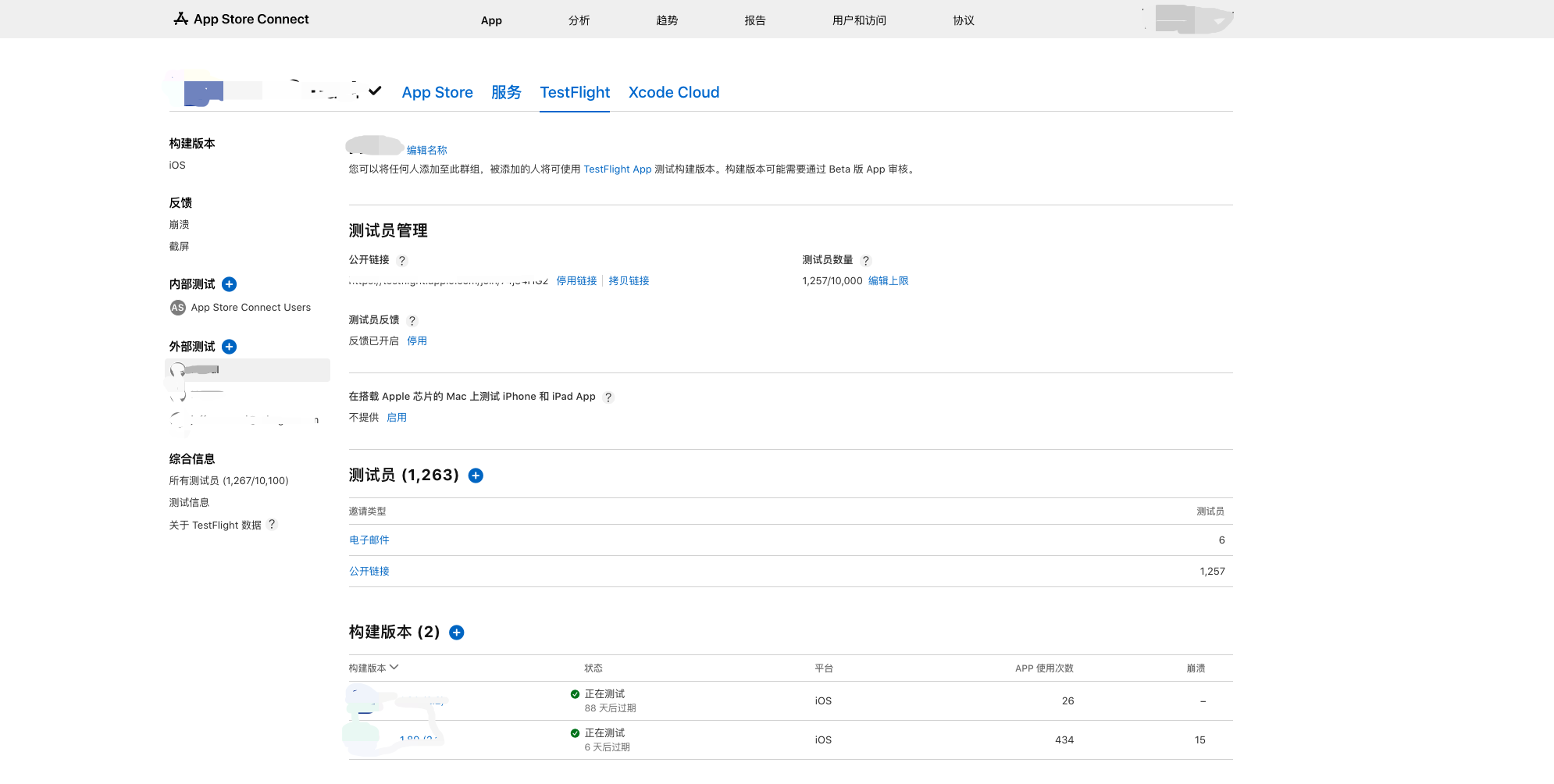This screenshot has width=1554, height=784.
Task: Click the green status icon of 88 天后过期 build
Action: coord(575,694)
